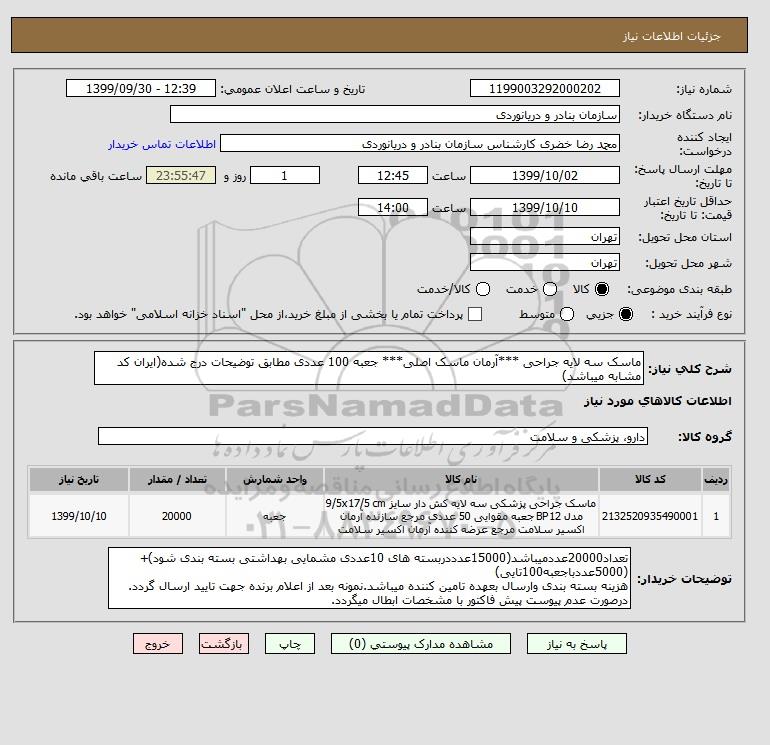Click product code 213252093549​0001 cell
Viewport: 770px width, 745px height.
click(x=650, y=516)
